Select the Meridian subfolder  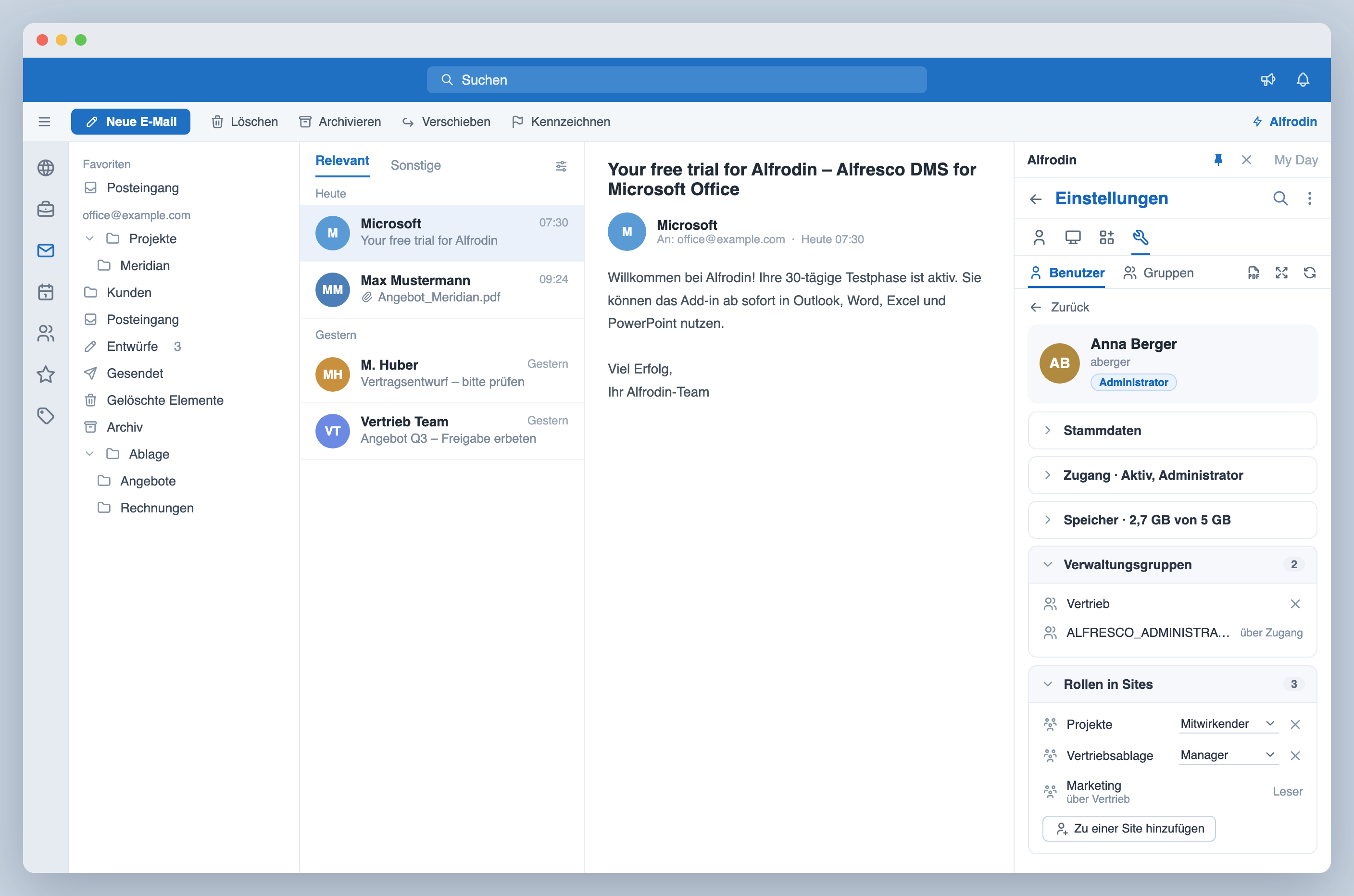[x=133, y=266]
